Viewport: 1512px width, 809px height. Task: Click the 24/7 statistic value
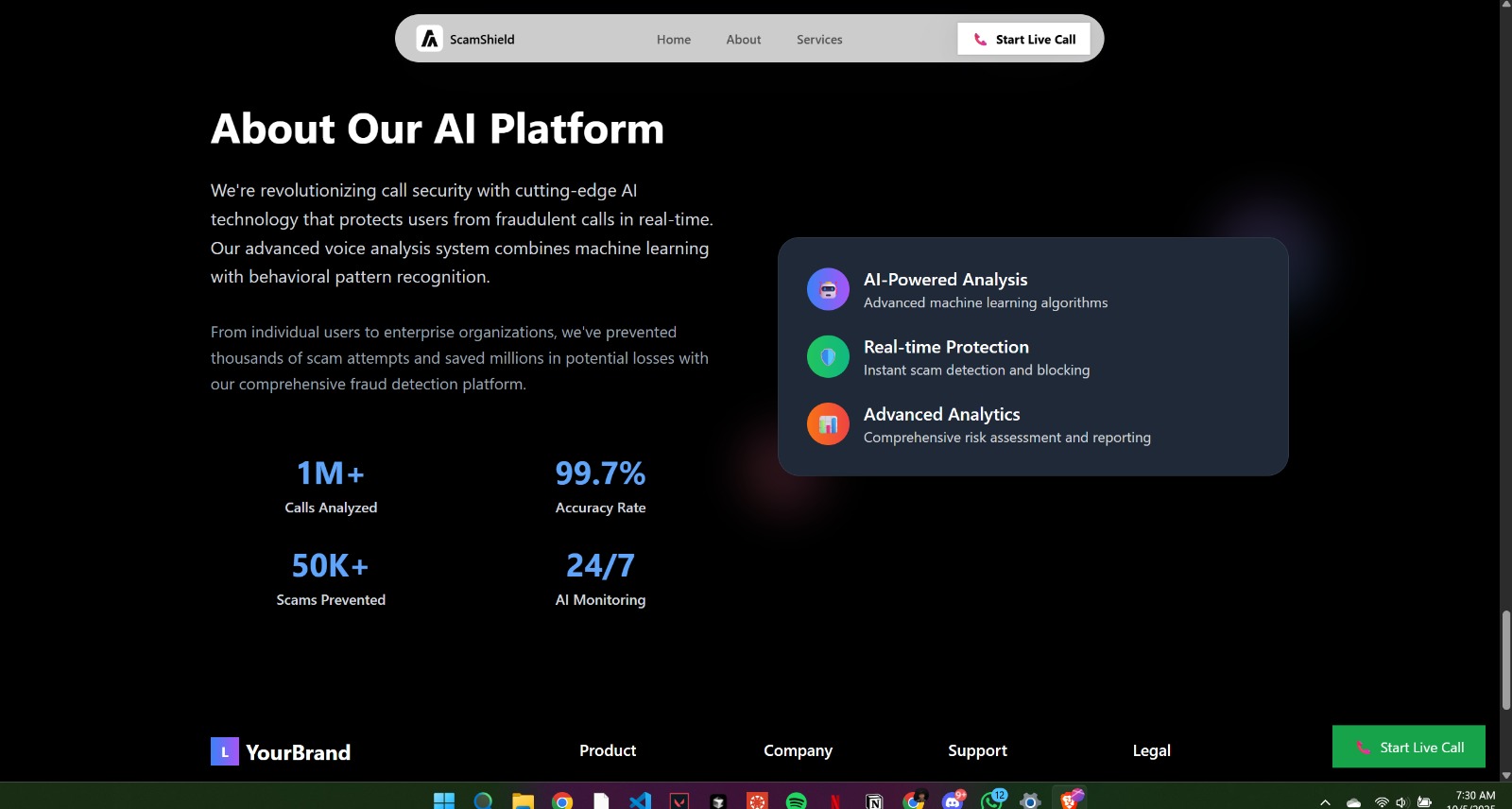pyautogui.click(x=600, y=565)
